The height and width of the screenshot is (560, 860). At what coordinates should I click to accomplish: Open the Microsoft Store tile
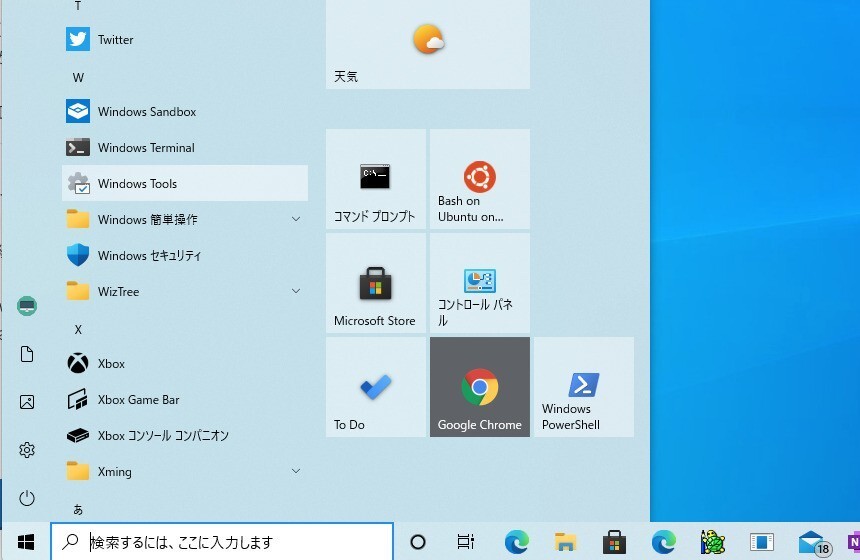coord(375,283)
